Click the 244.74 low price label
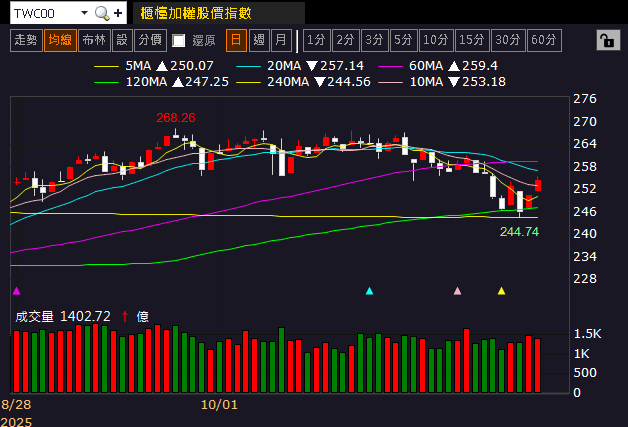The image size is (628, 427). click(519, 232)
